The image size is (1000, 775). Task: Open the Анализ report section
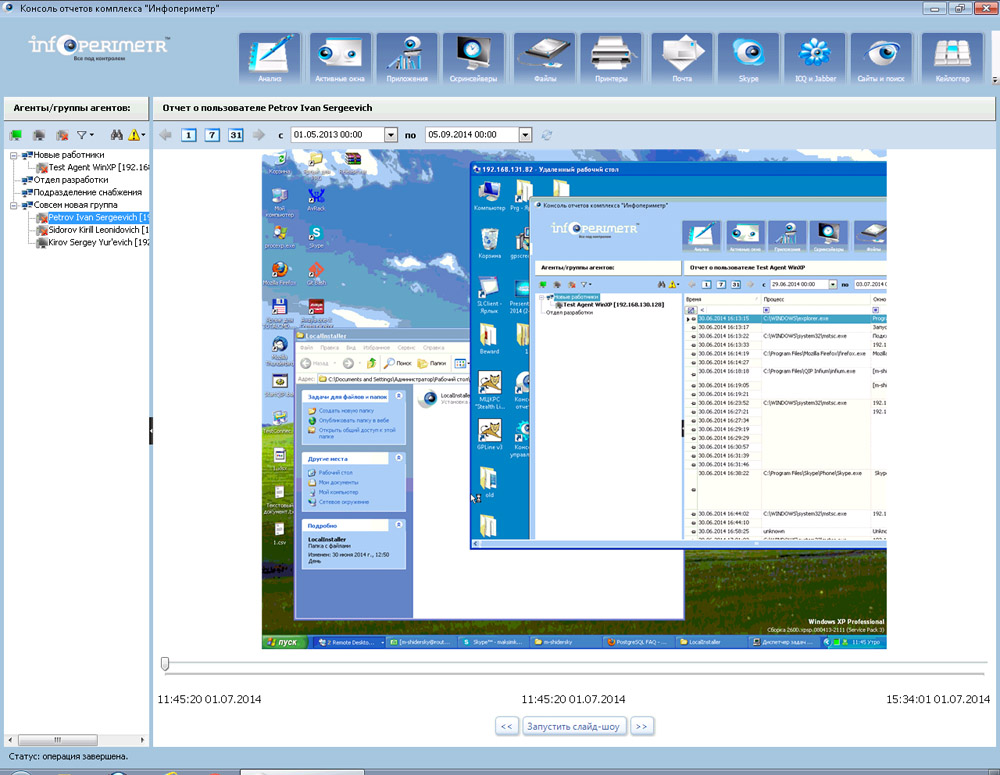[270, 58]
